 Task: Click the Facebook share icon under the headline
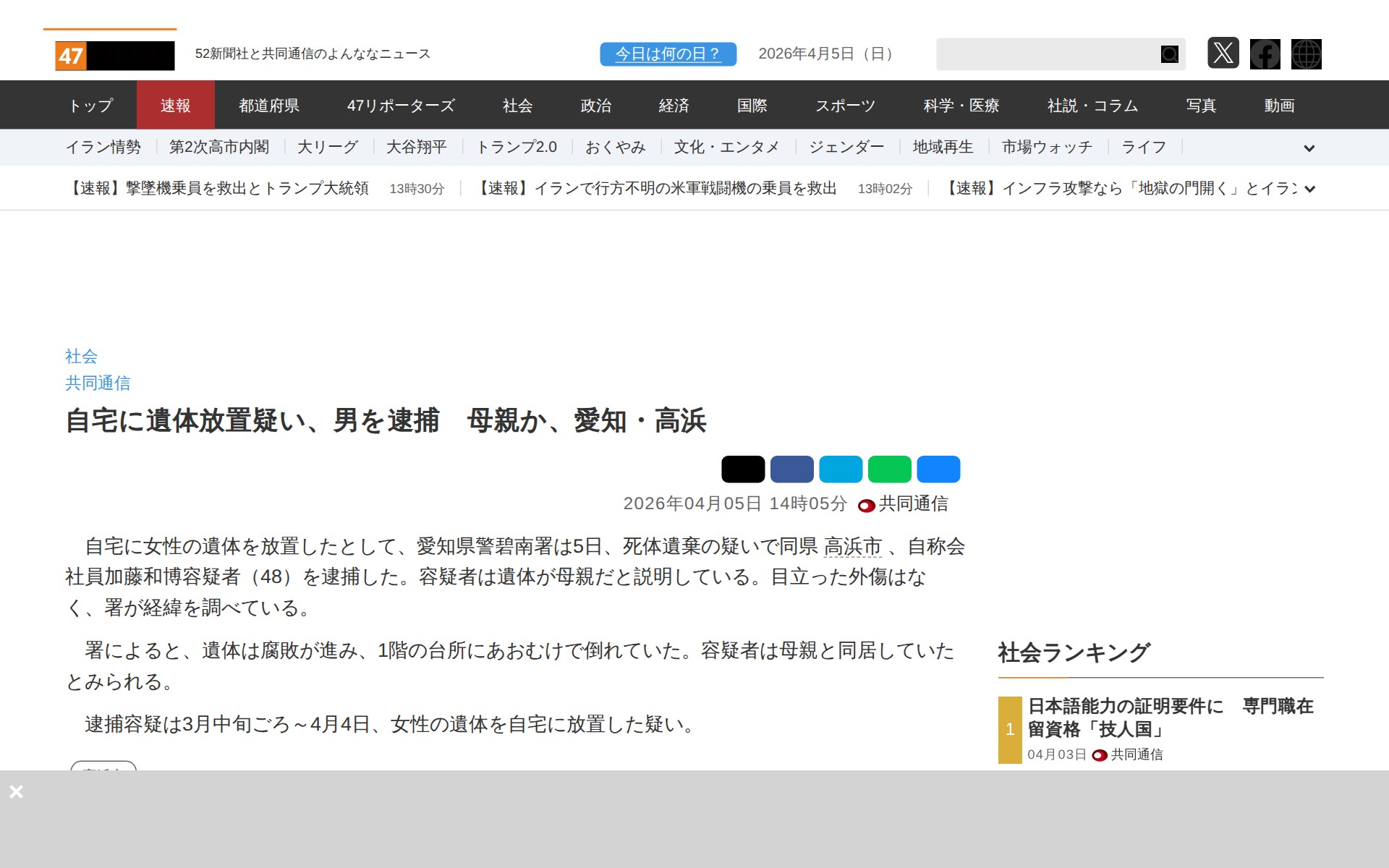click(793, 469)
